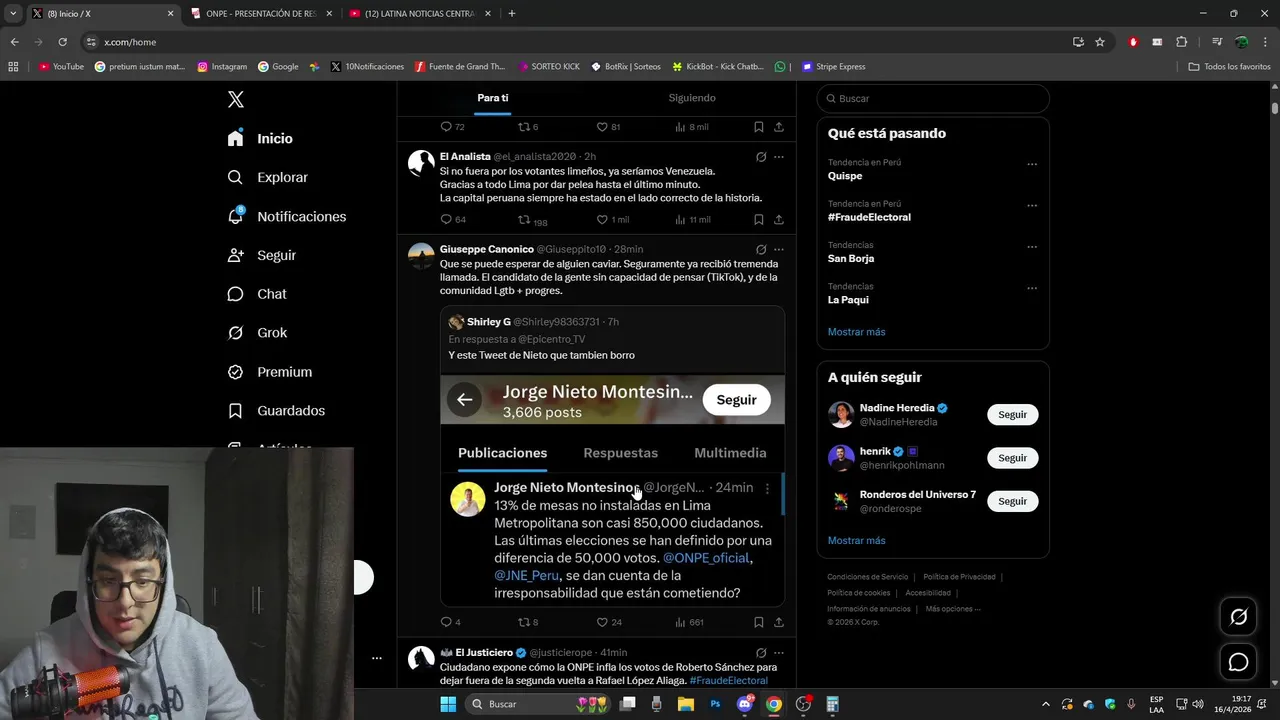Image resolution: width=1280 pixels, height=720 pixels.
Task: Open Notificaciones in X sidebar
Action: 286,216
